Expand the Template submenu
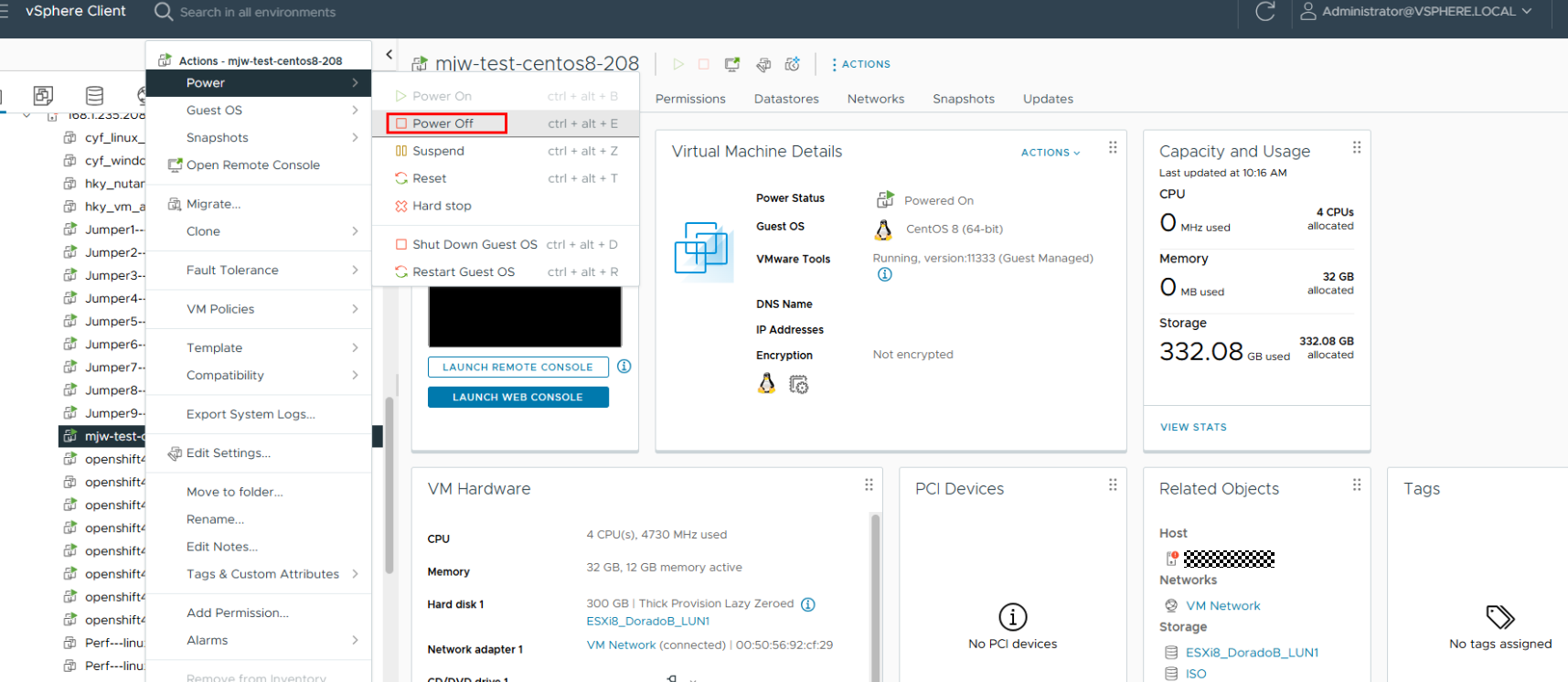 259,347
